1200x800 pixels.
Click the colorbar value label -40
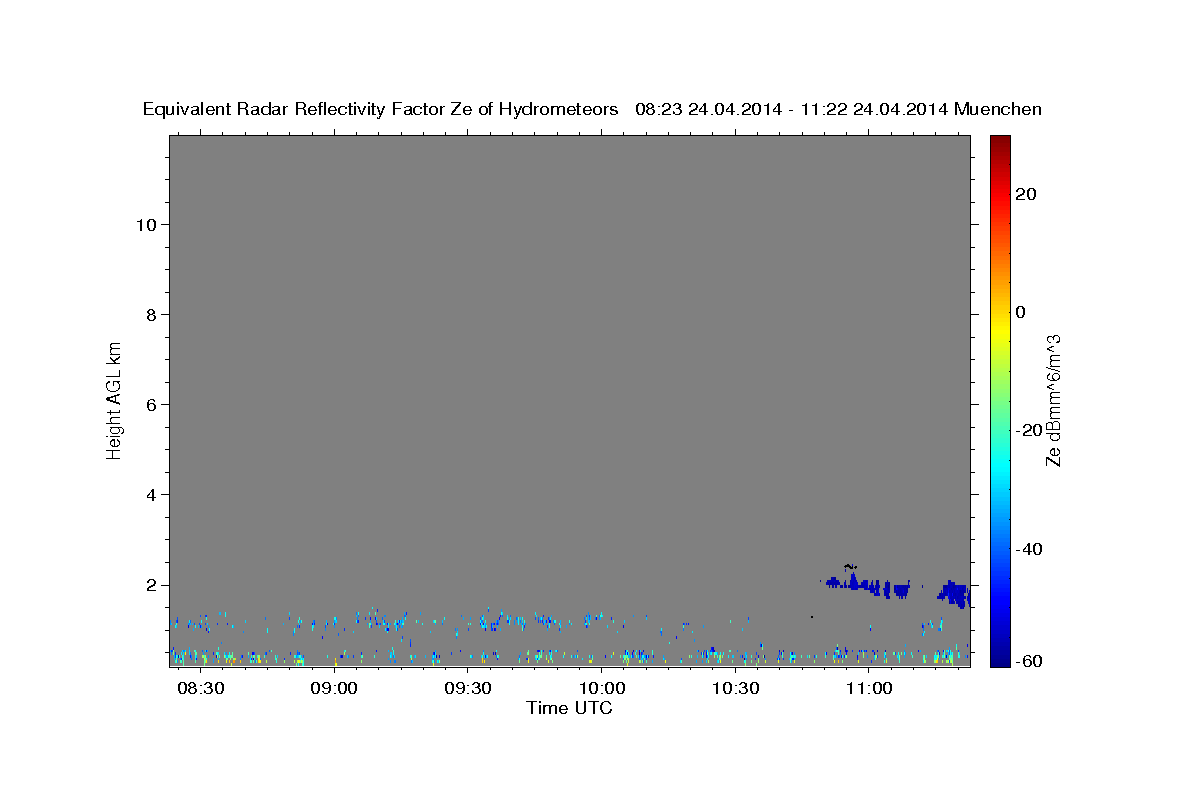point(1029,549)
